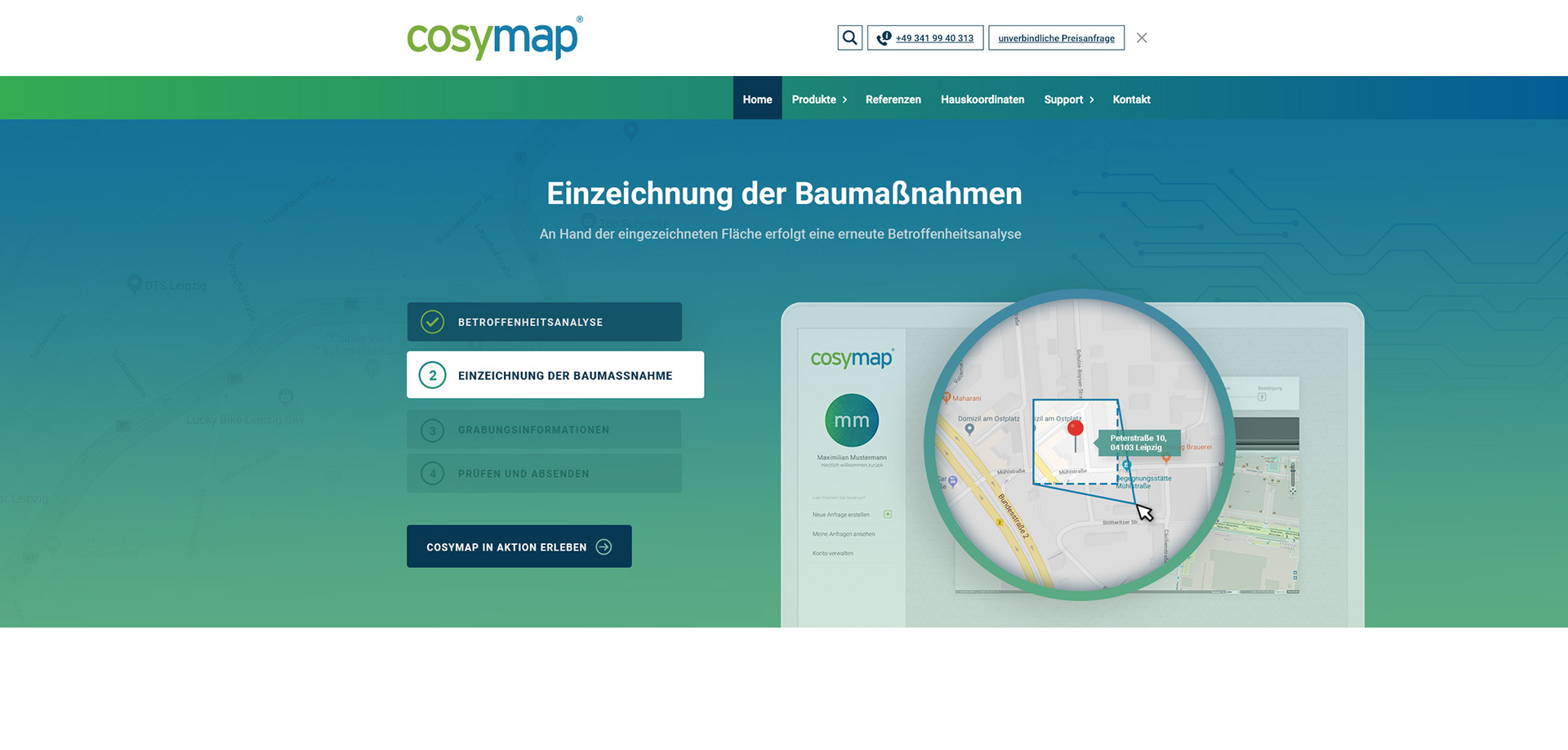Click Konto verwalten in mockup

click(832, 553)
